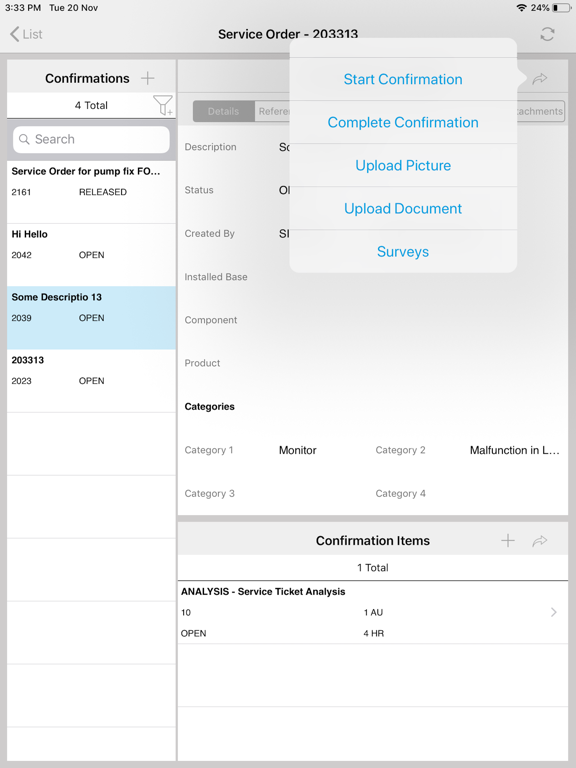Select Some Descriptio 13 confirmation

click(91, 318)
